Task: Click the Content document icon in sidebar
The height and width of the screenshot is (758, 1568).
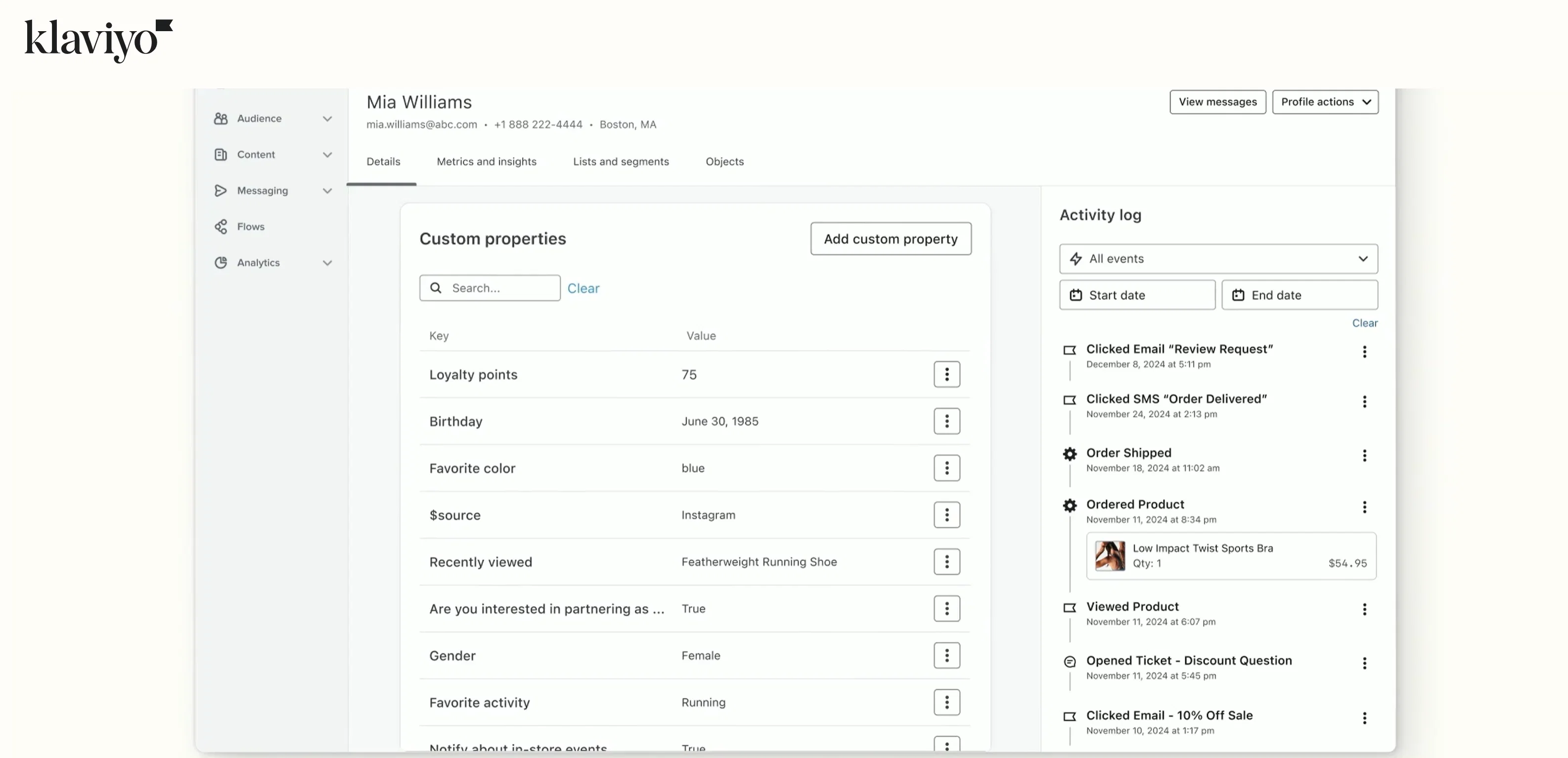Action: tap(221, 155)
